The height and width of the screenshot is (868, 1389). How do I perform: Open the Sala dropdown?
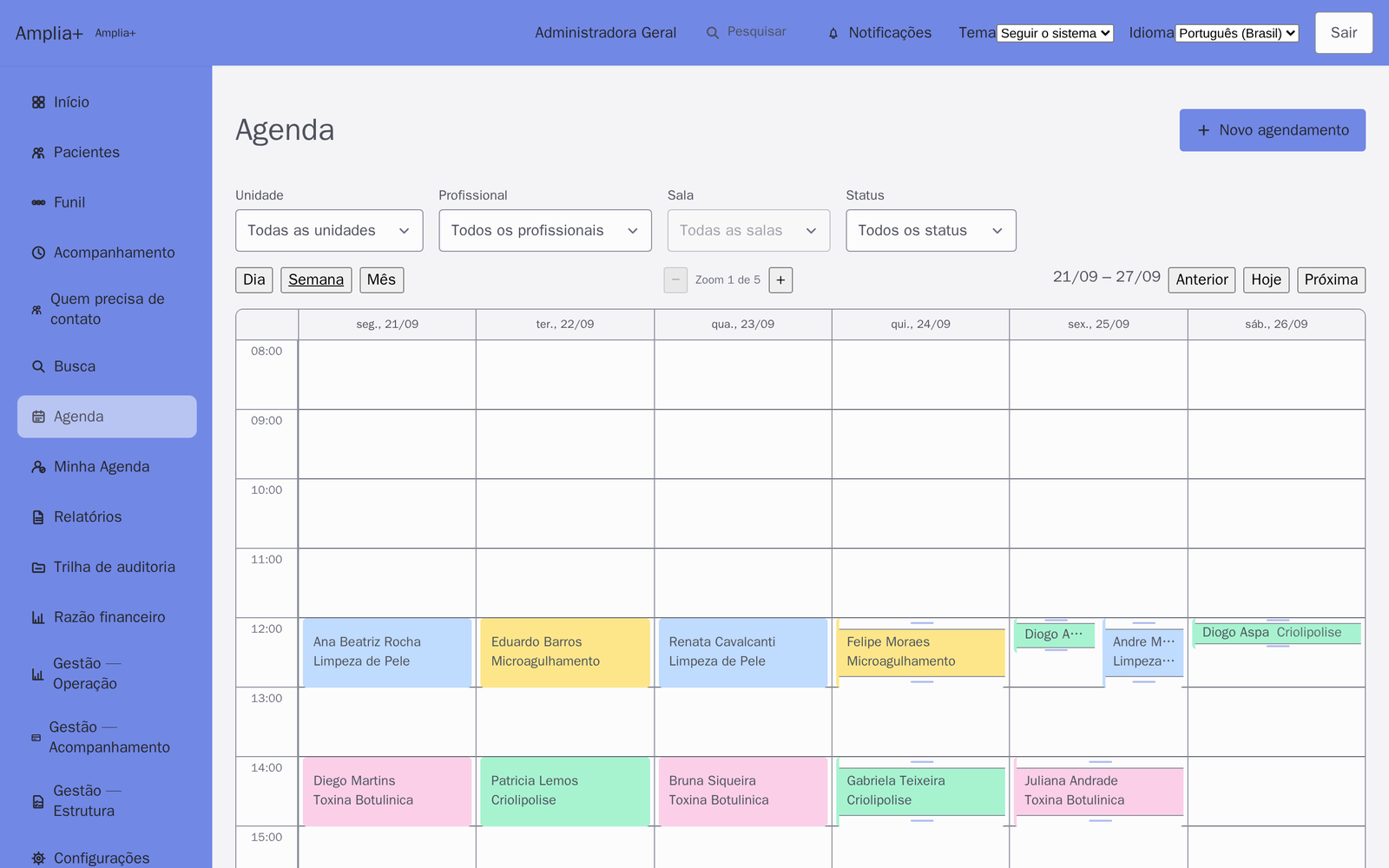coord(748,231)
